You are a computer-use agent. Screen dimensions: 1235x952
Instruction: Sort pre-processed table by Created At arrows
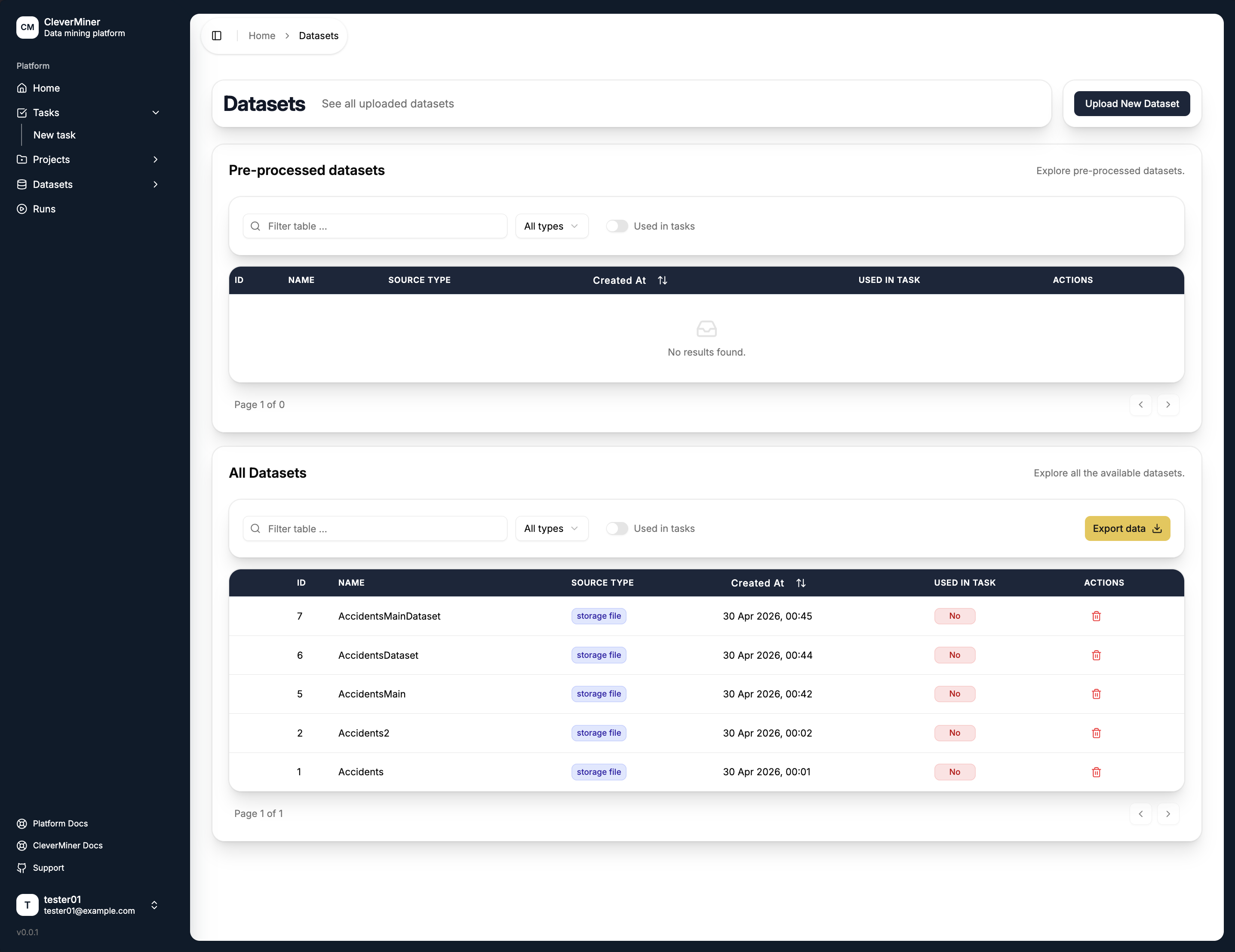coord(663,280)
